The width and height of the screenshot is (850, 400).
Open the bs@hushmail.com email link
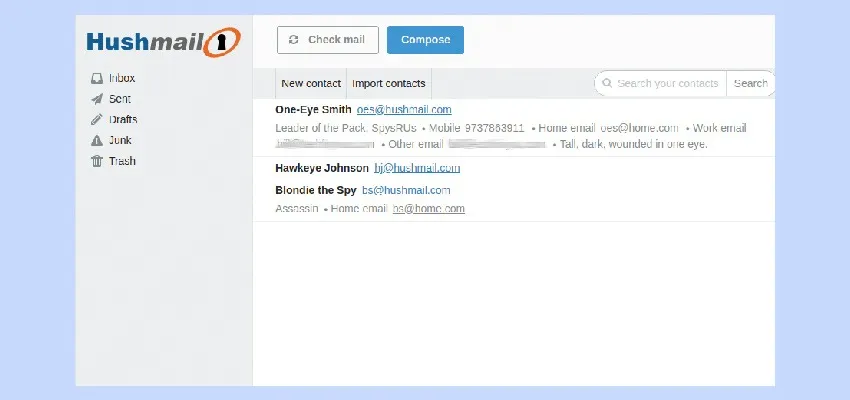(406, 190)
